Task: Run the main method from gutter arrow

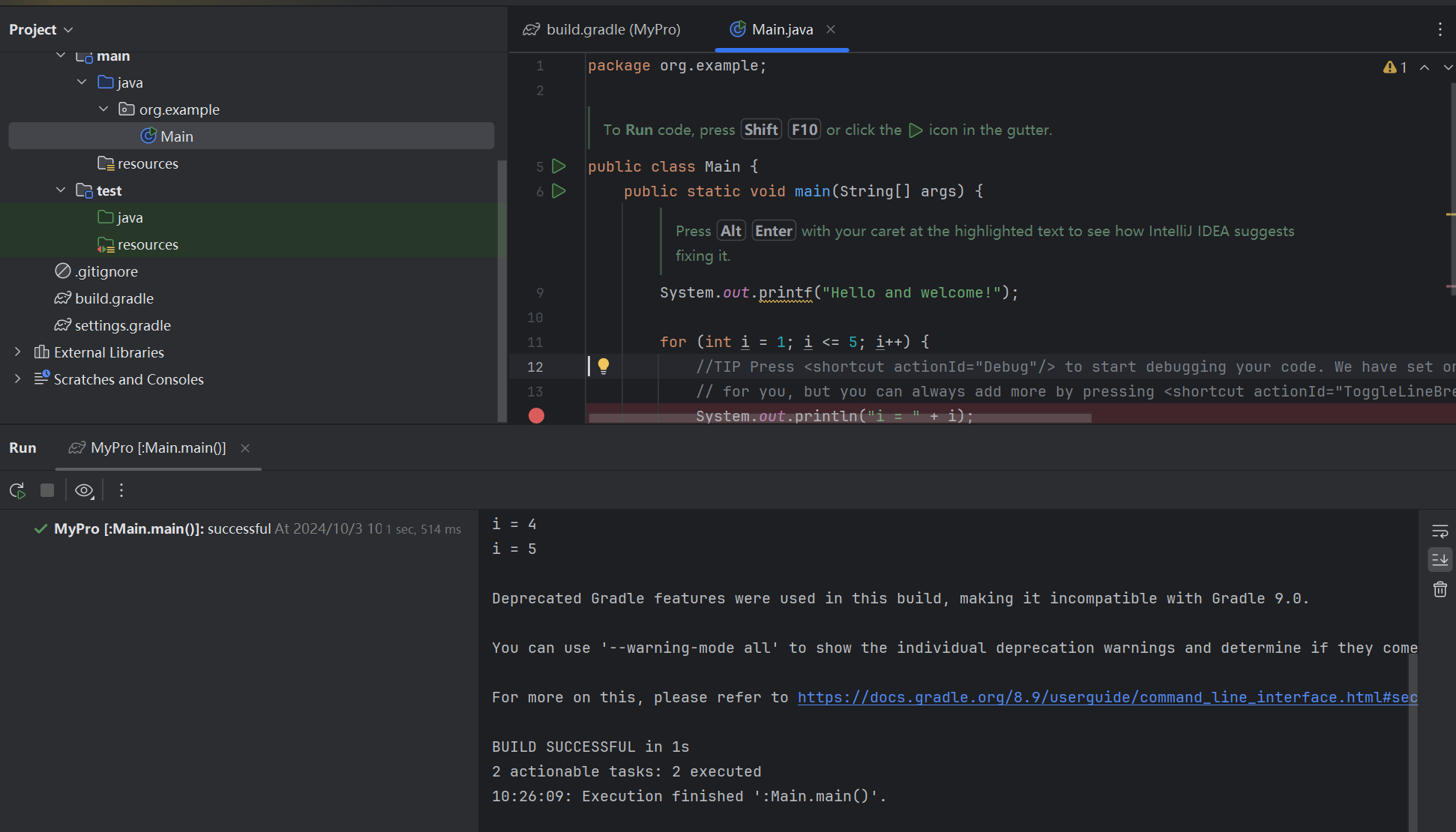Action: click(x=559, y=191)
